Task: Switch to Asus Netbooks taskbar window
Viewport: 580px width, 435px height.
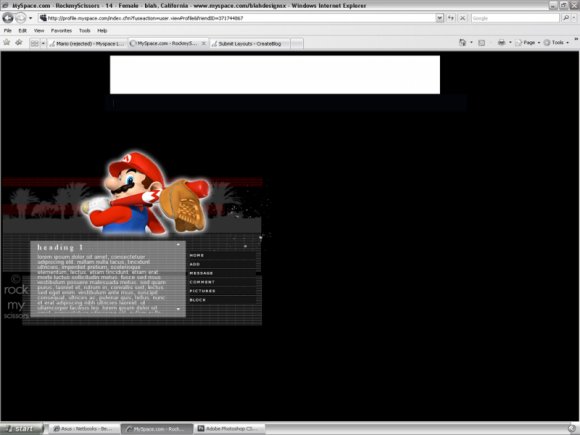Action: pyautogui.click(x=83, y=429)
